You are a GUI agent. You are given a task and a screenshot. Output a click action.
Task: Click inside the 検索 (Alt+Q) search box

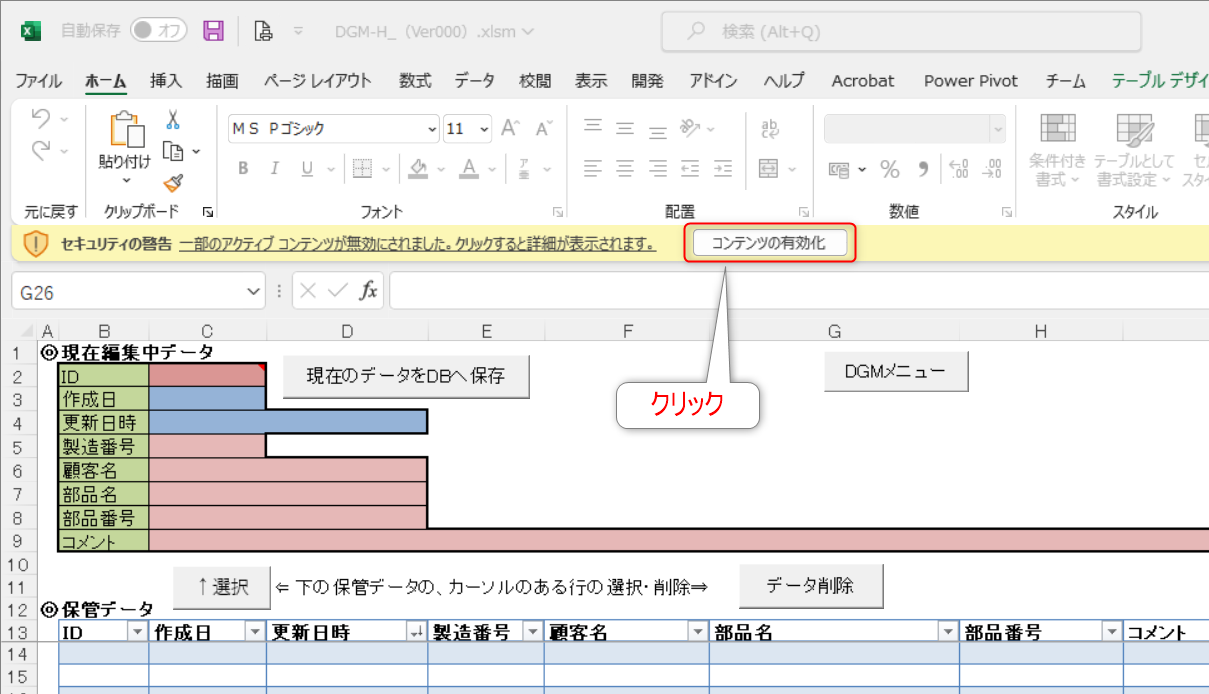click(900, 31)
